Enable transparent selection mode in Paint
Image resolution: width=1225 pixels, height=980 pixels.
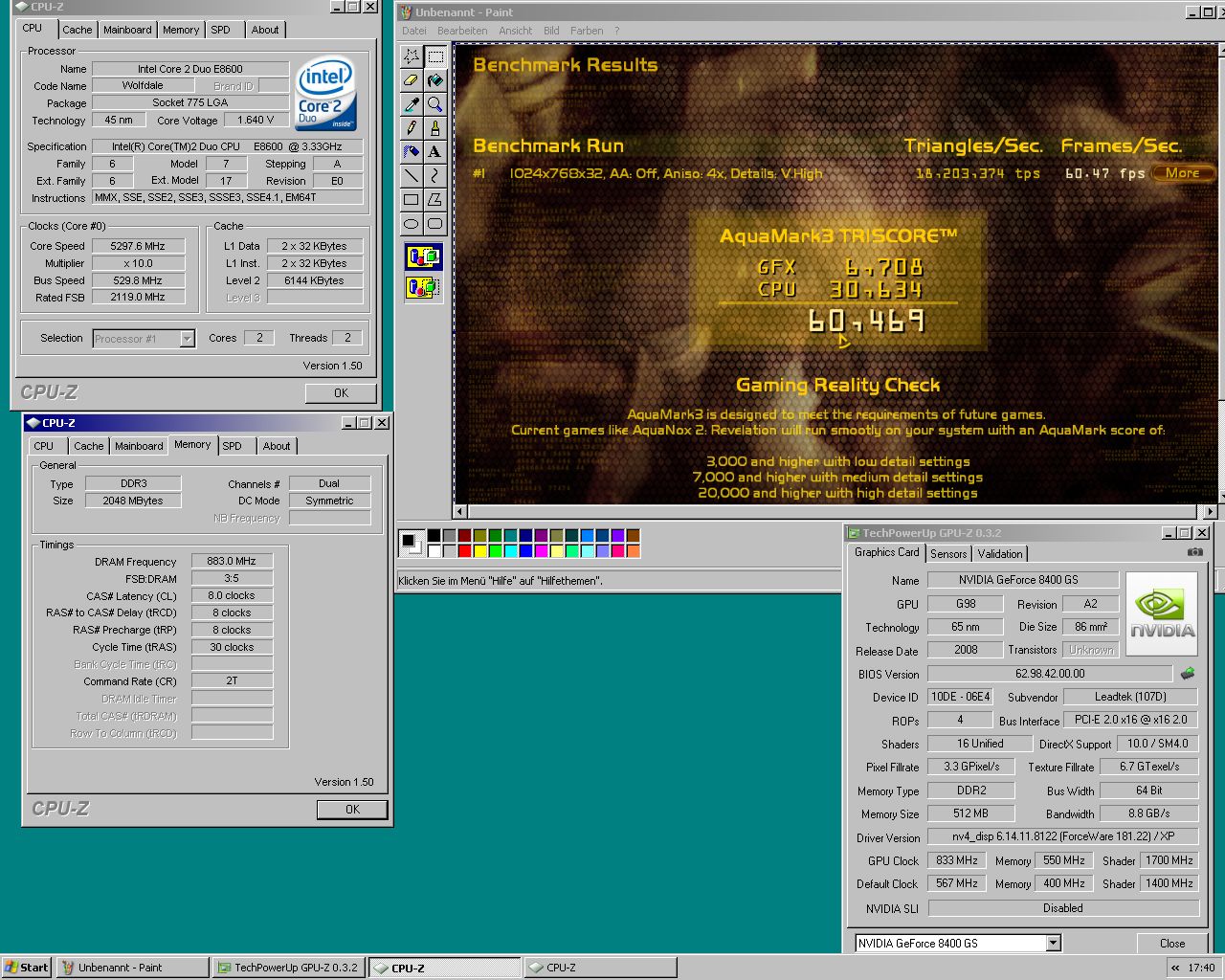point(424,286)
